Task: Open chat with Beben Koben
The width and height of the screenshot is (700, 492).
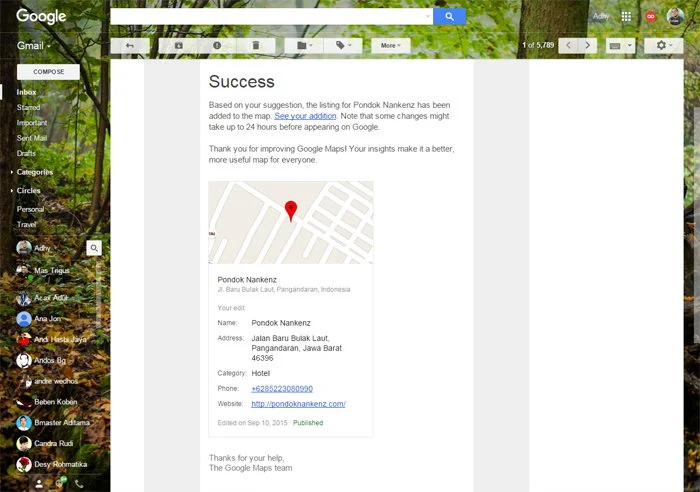Action: click(x=47, y=402)
